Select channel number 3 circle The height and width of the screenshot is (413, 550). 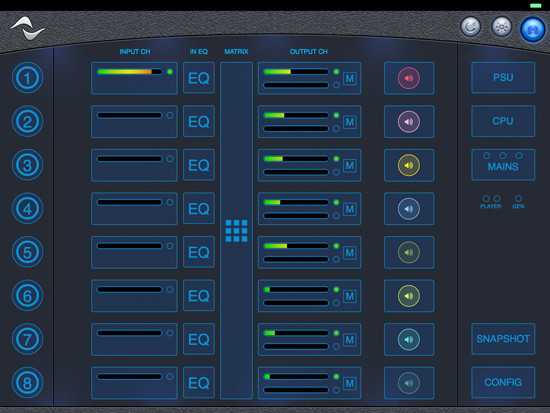(27, 165)
